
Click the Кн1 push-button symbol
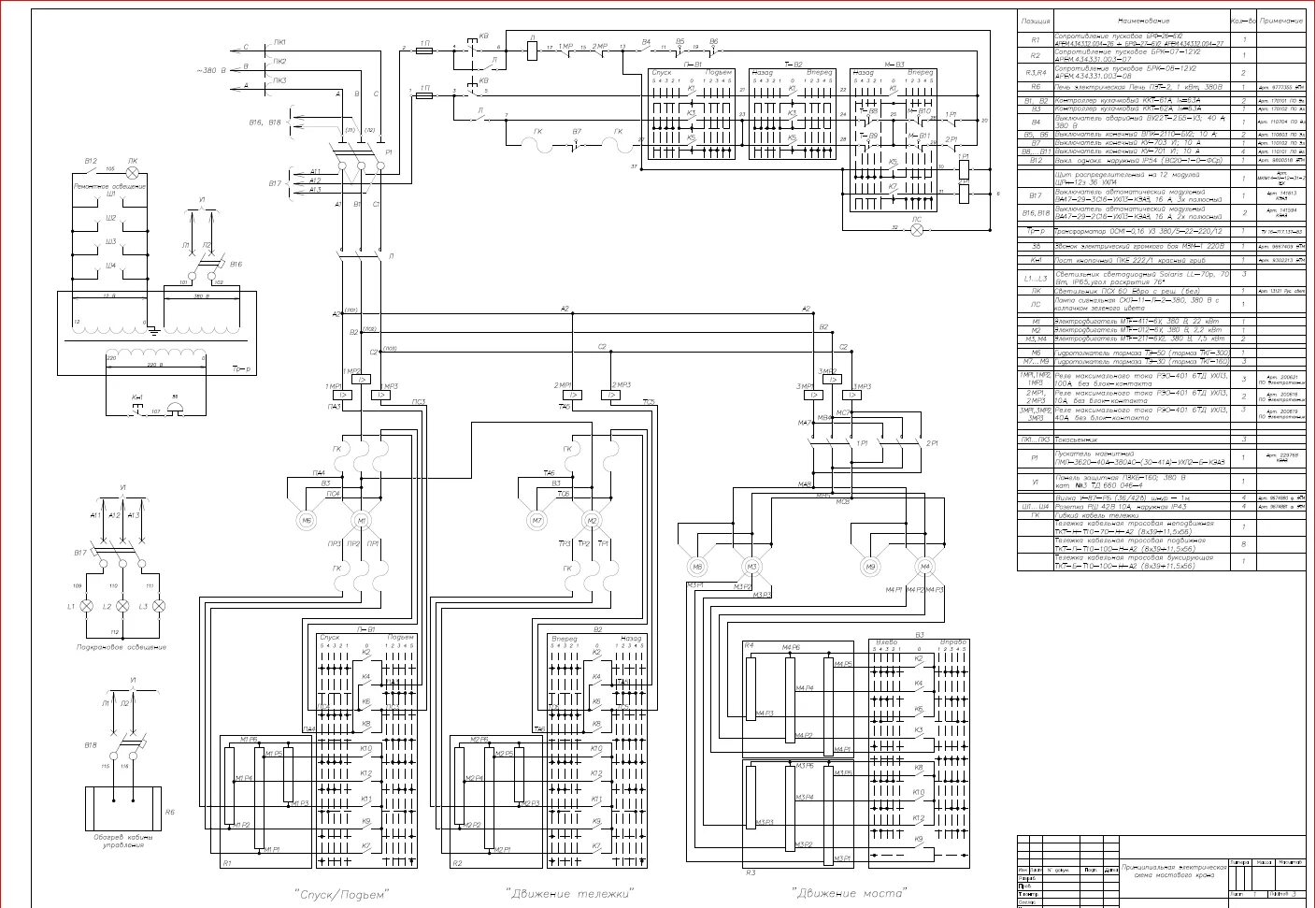coord(136,409)
